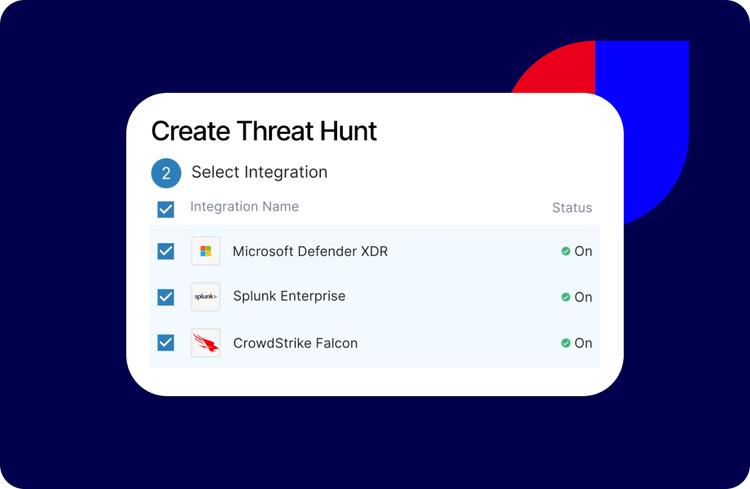Viewport: 750px width, 489px height.
Task: Click the Select Integration step label
Action: point(259,172)
